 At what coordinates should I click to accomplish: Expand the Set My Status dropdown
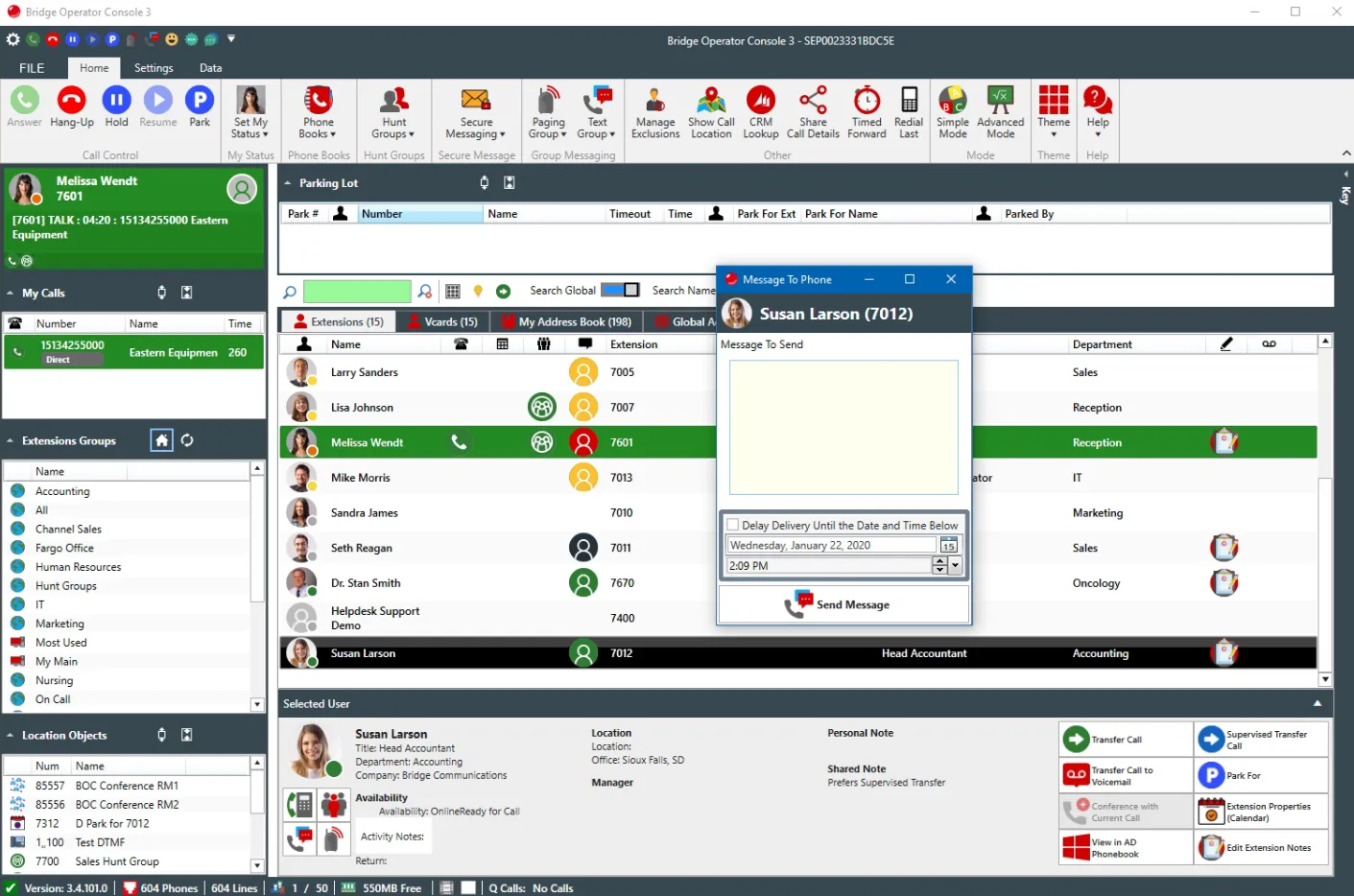pos(250,111)
